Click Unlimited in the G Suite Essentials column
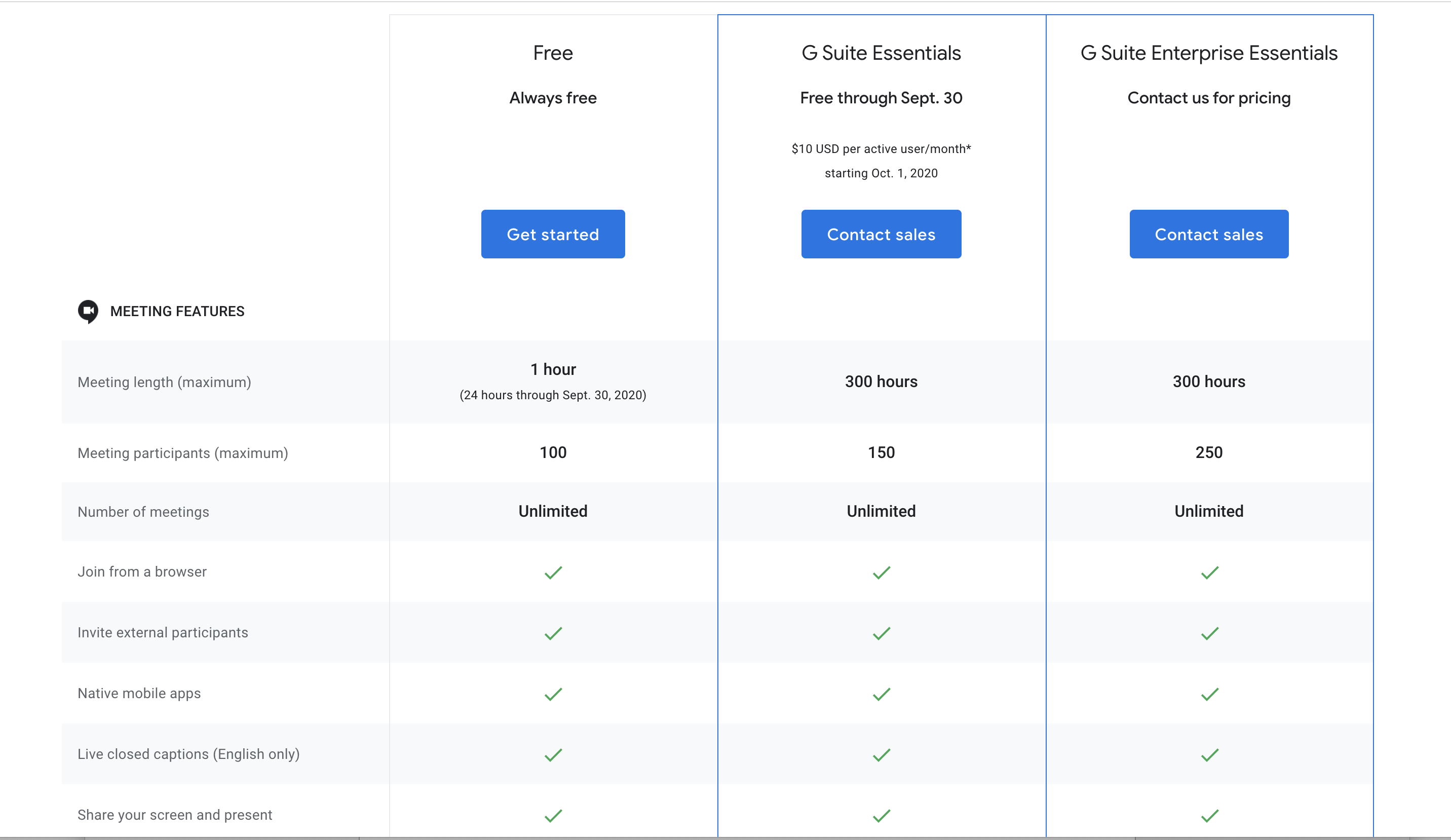Screen dimensions: 1451x840 coord(881,511)
